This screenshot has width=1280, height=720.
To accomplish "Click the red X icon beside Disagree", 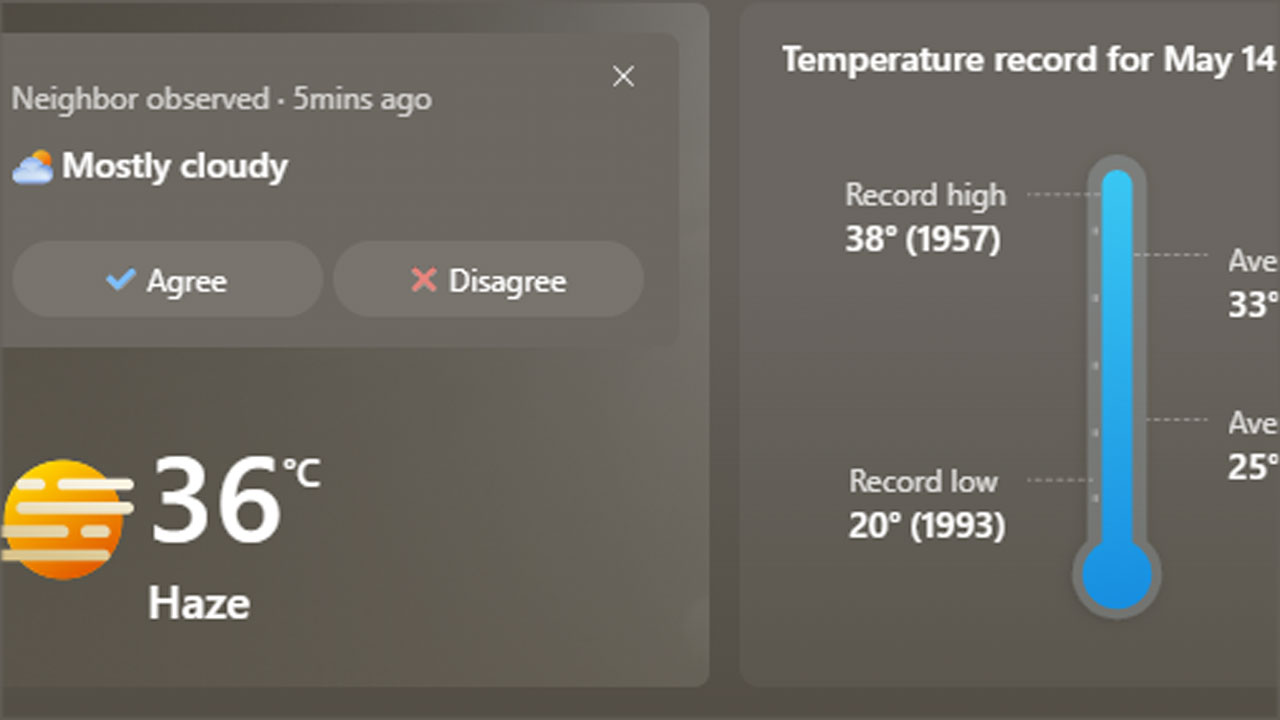I will [x=424, y=280].
